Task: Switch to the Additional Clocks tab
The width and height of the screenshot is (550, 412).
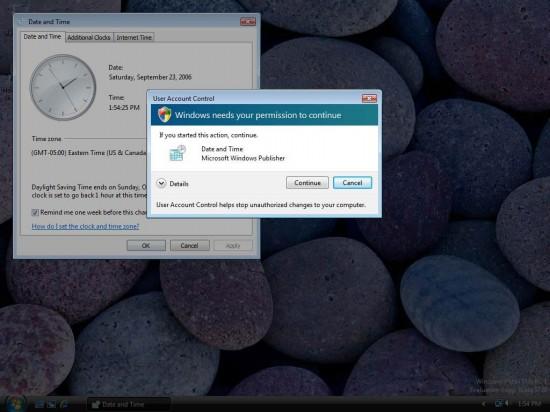Action: [89, 37]
